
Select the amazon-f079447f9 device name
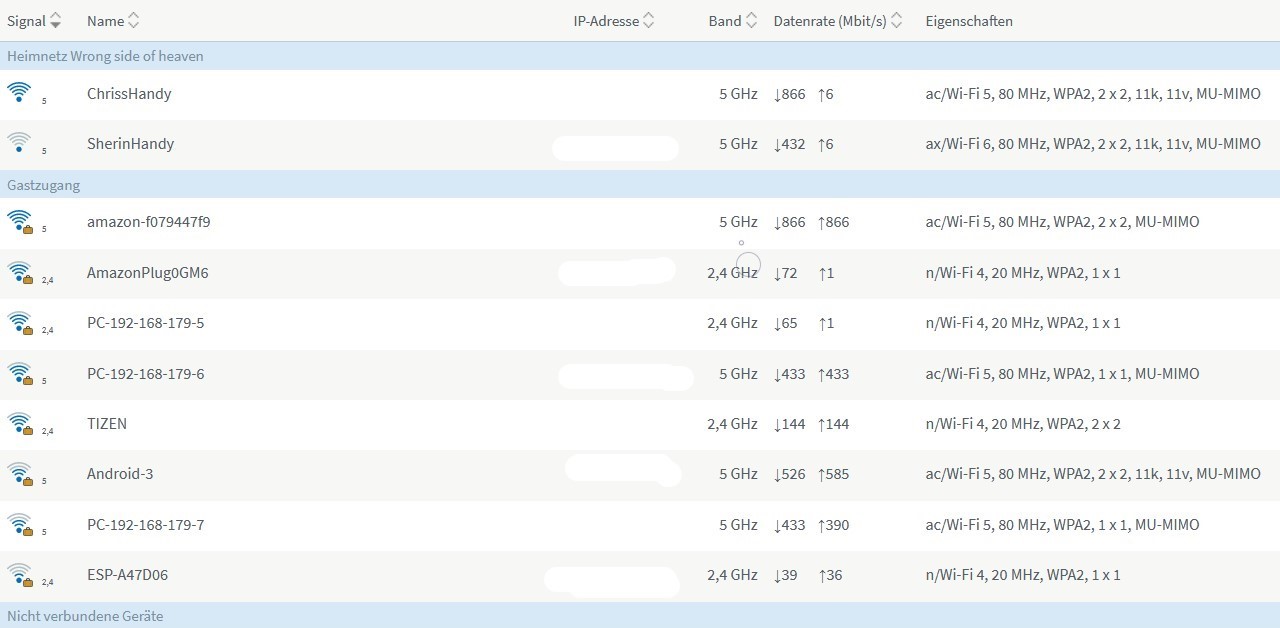[148, 222]
